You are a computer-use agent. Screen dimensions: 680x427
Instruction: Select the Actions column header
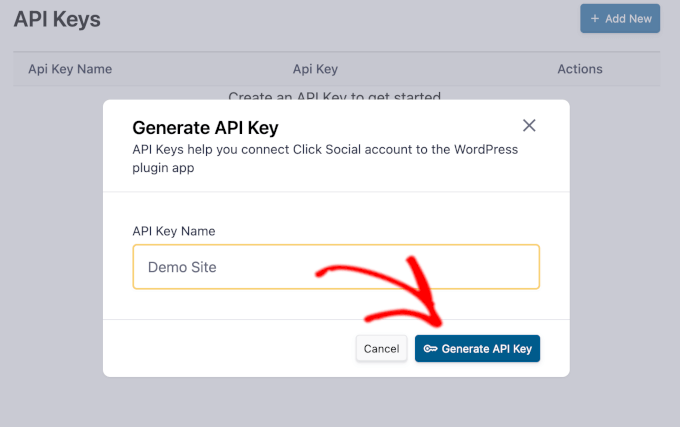[580, 69]
